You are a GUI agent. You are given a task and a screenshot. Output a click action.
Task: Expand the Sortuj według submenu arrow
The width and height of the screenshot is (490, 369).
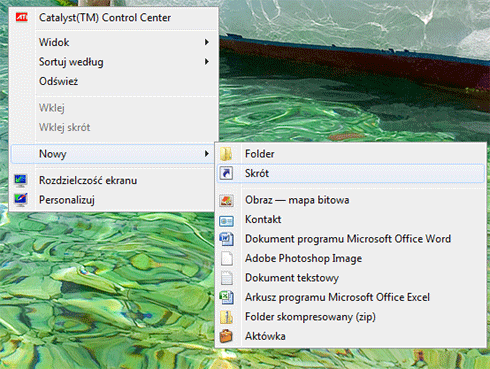tap(207, 62)
